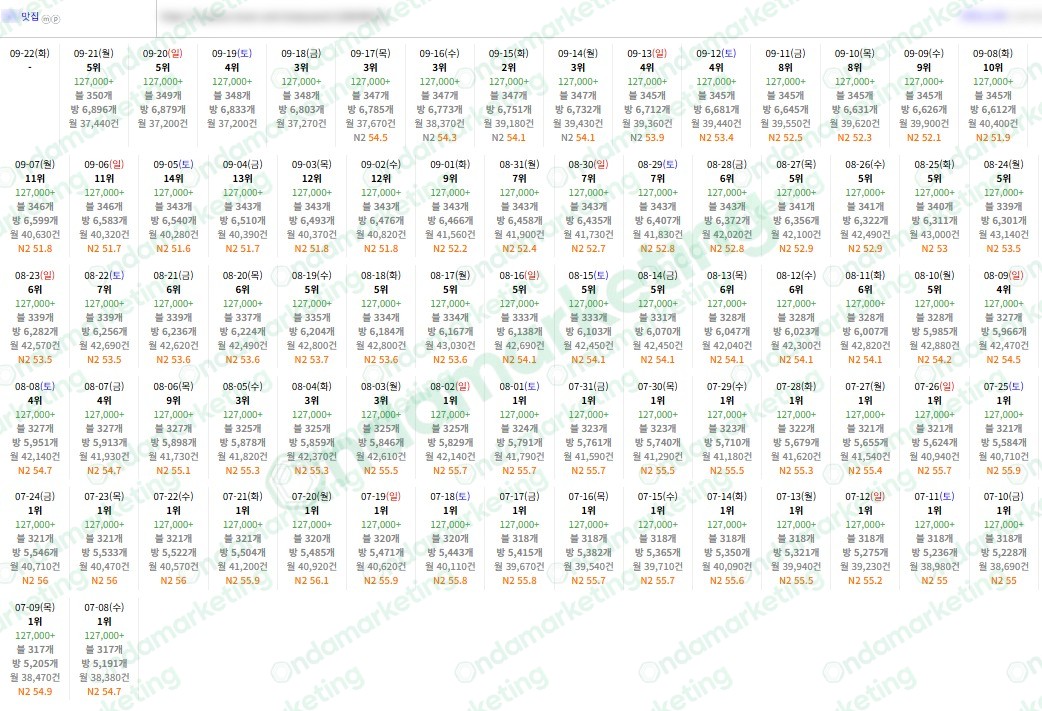Click the 09-20(일) date label

coord(163,53)
